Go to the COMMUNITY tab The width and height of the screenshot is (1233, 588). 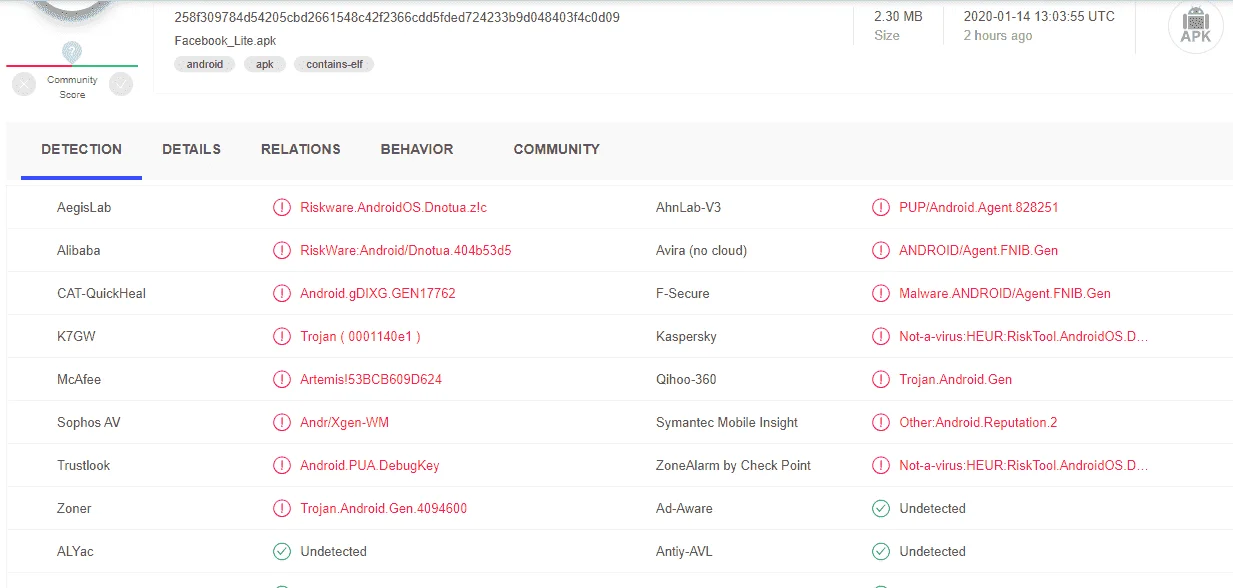coord(557,149)
